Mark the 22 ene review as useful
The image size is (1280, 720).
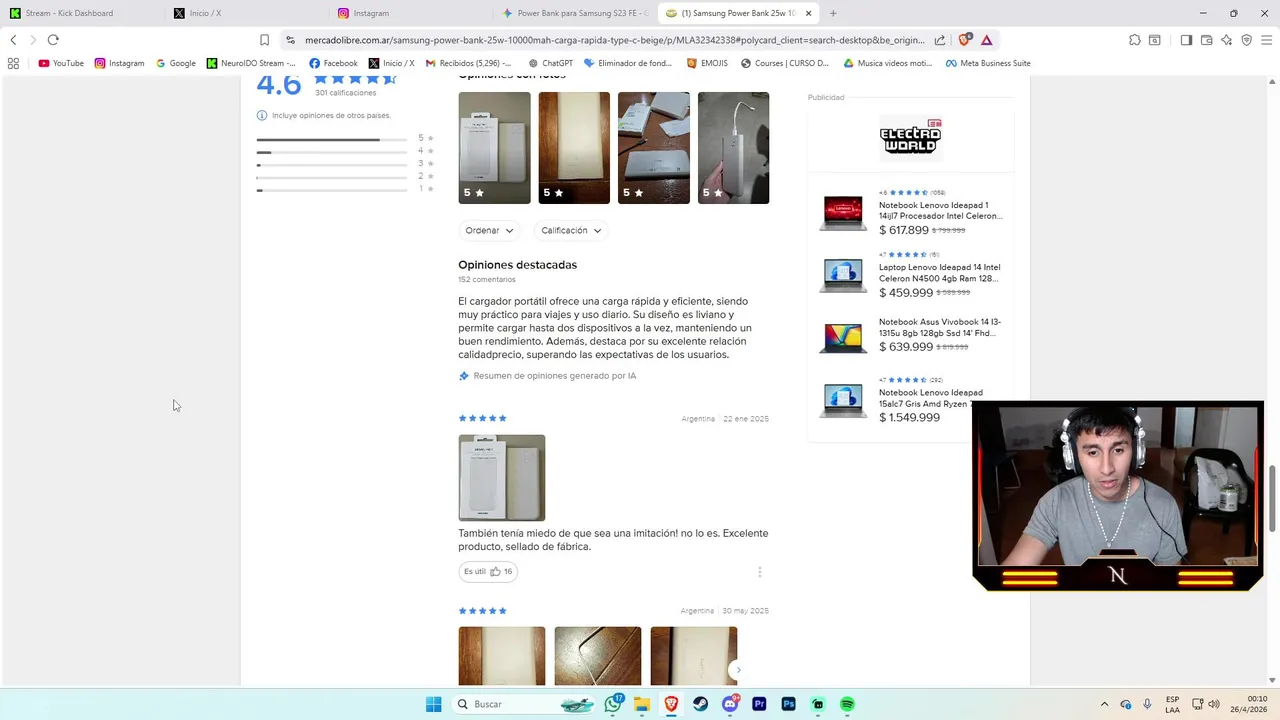(x=488, y=572)
